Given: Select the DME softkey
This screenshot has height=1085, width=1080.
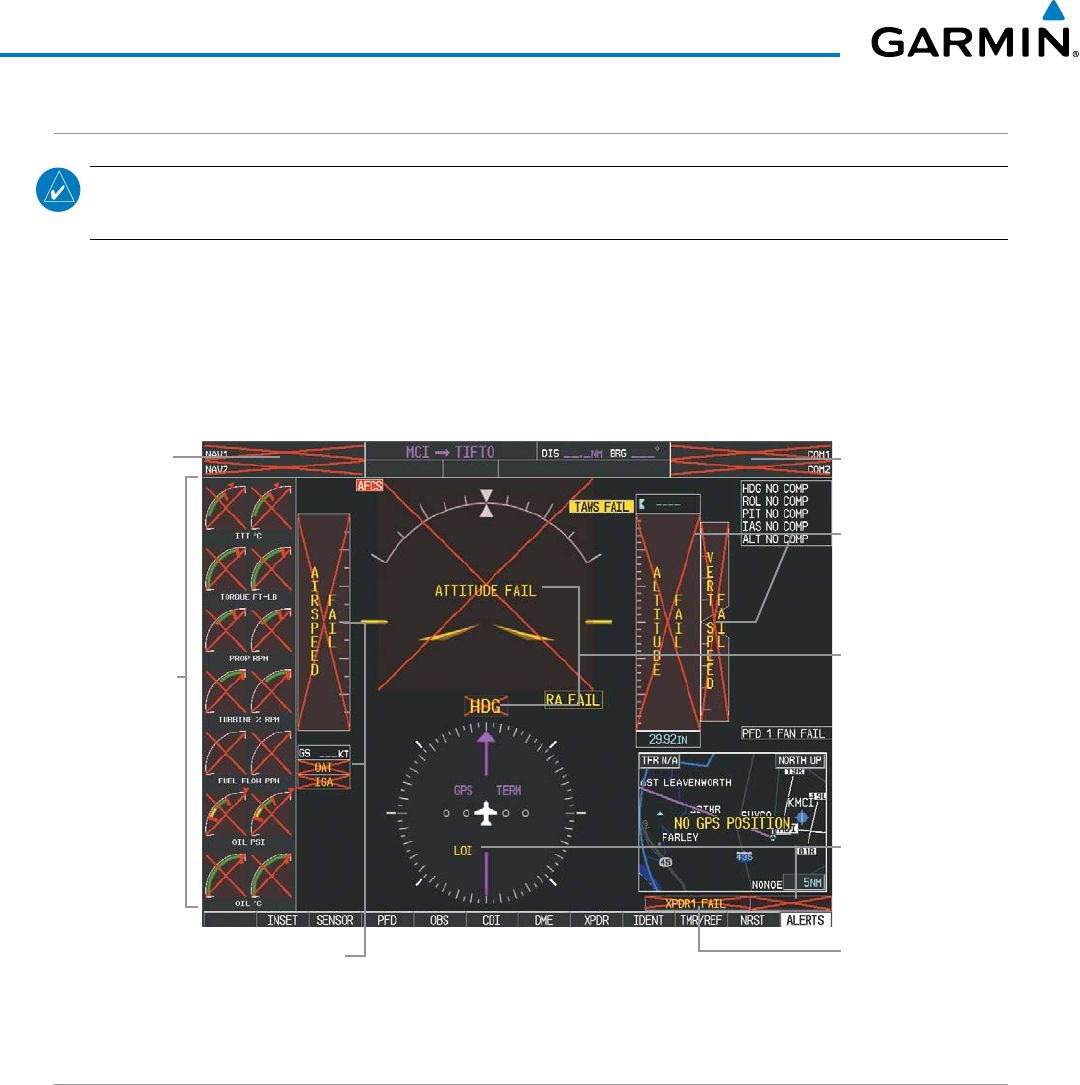Looking at the screenshot, I should [x=544, y=920].
